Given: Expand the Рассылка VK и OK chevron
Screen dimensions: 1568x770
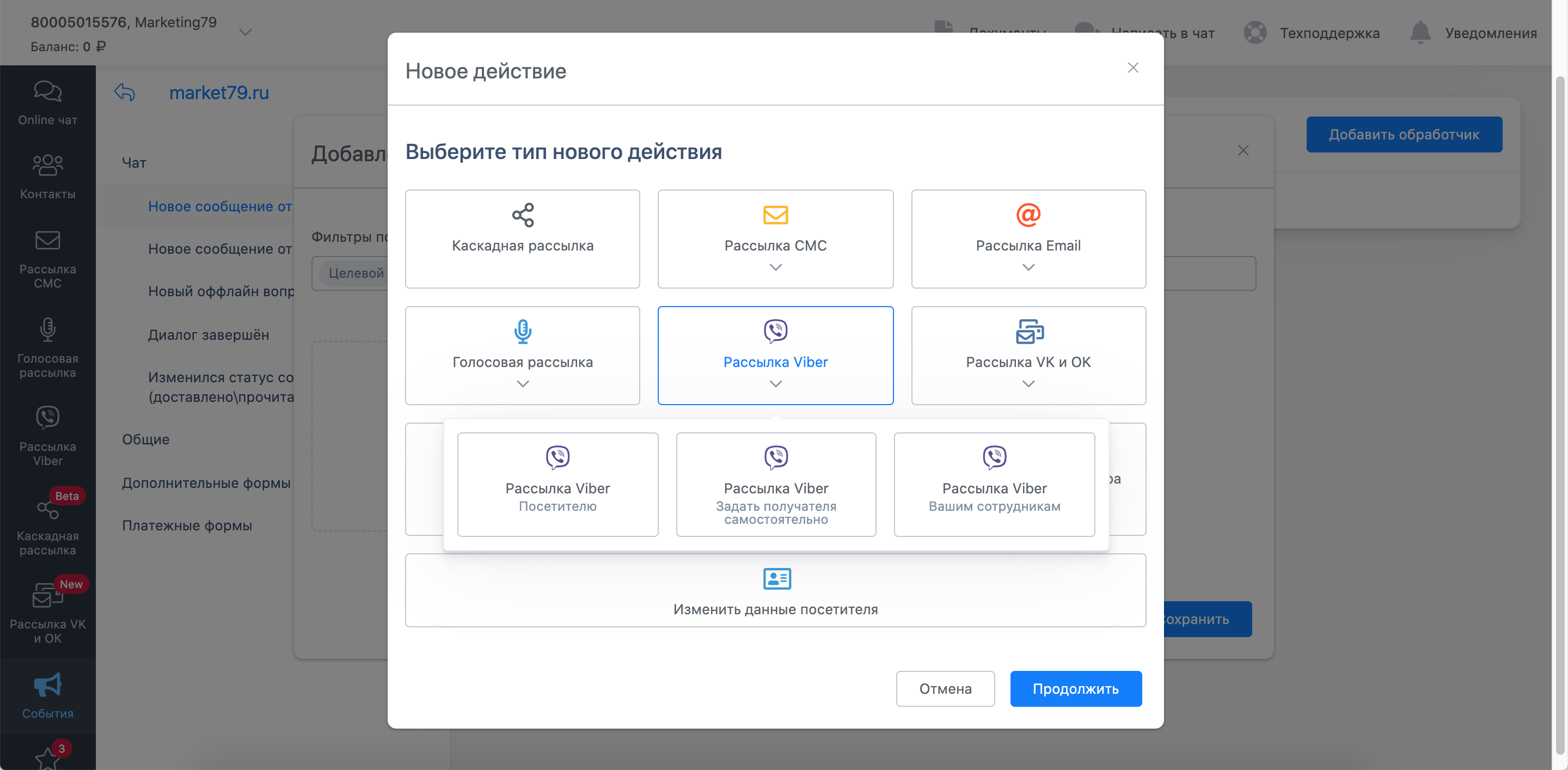Looking at the screenshot, I should [x=1028, y=383].
